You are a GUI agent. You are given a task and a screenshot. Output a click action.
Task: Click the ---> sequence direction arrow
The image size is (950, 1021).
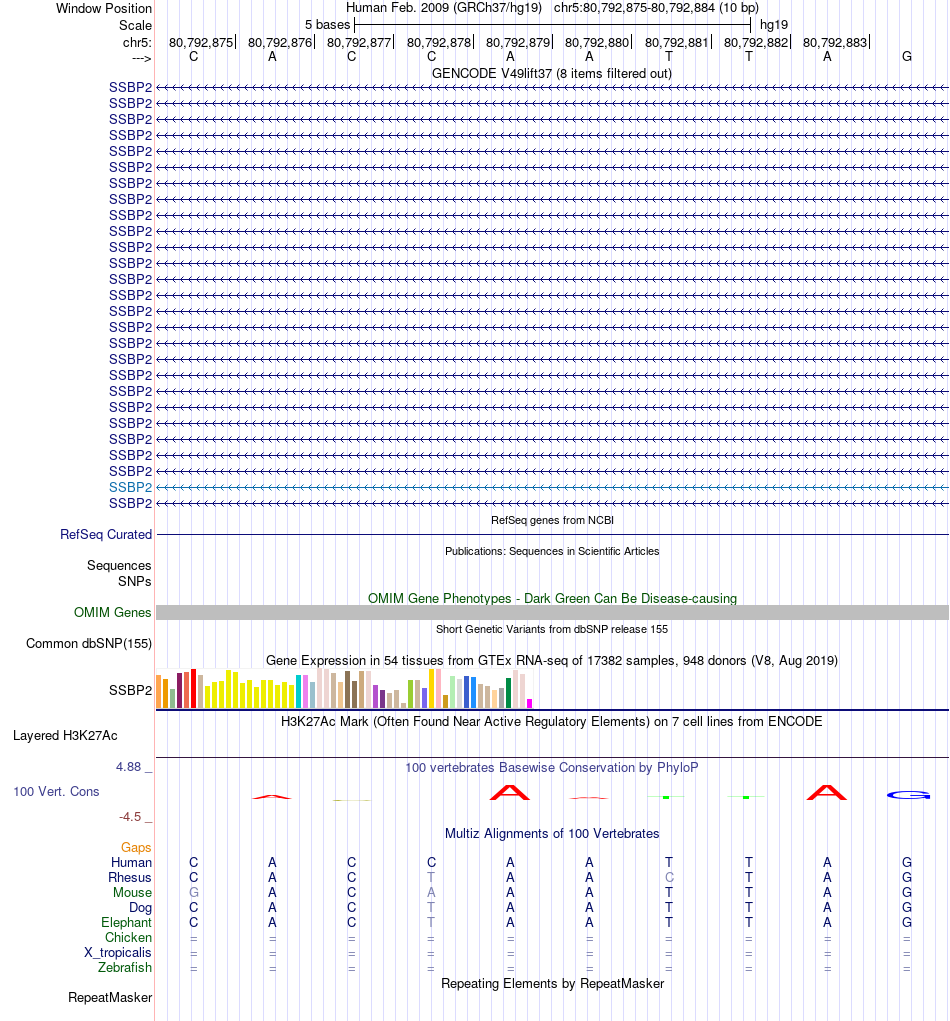pos(141,59)
